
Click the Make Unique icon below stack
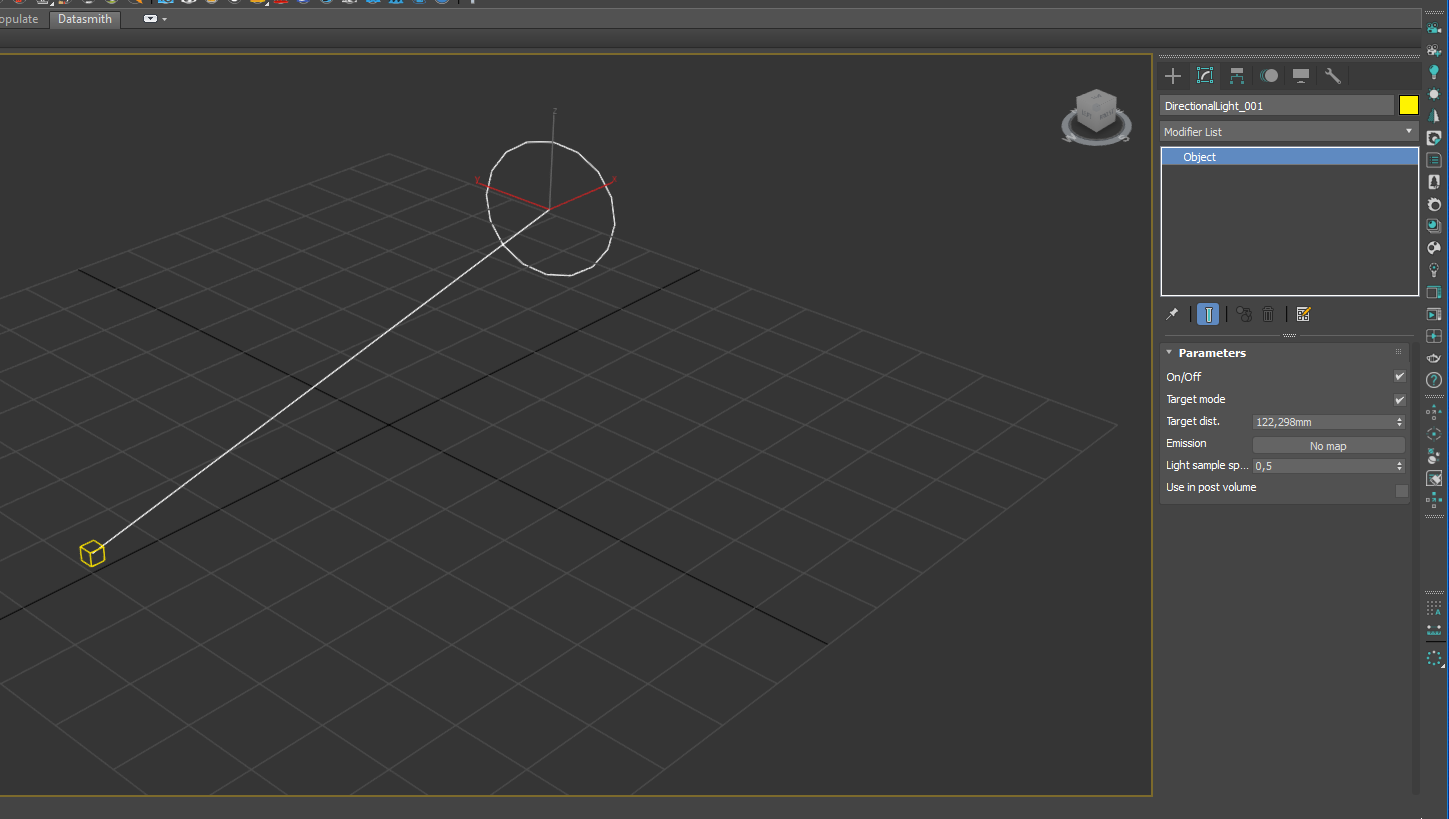(x=1244, y=314)
